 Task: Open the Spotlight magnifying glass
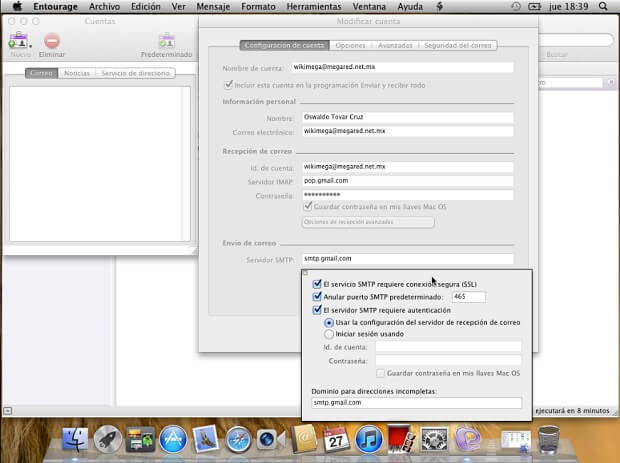[x=603, y=6]
